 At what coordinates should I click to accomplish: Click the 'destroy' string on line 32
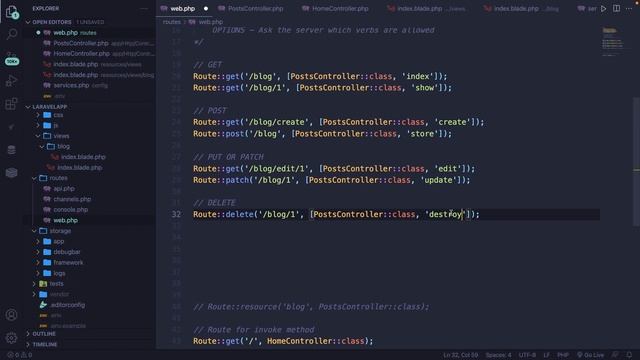click(x=445, y=214)
